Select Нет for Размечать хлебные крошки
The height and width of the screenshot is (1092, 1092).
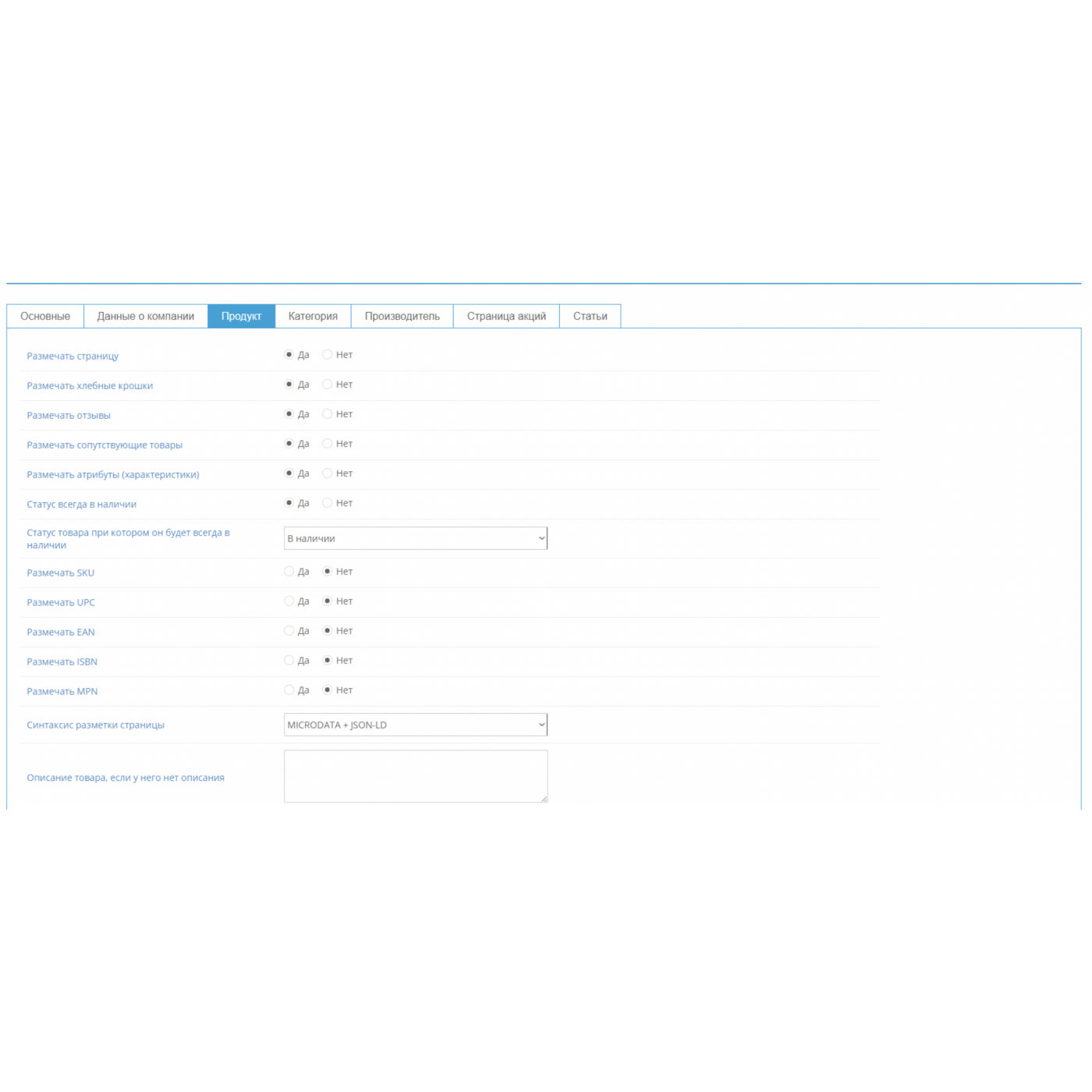(328, 385)
